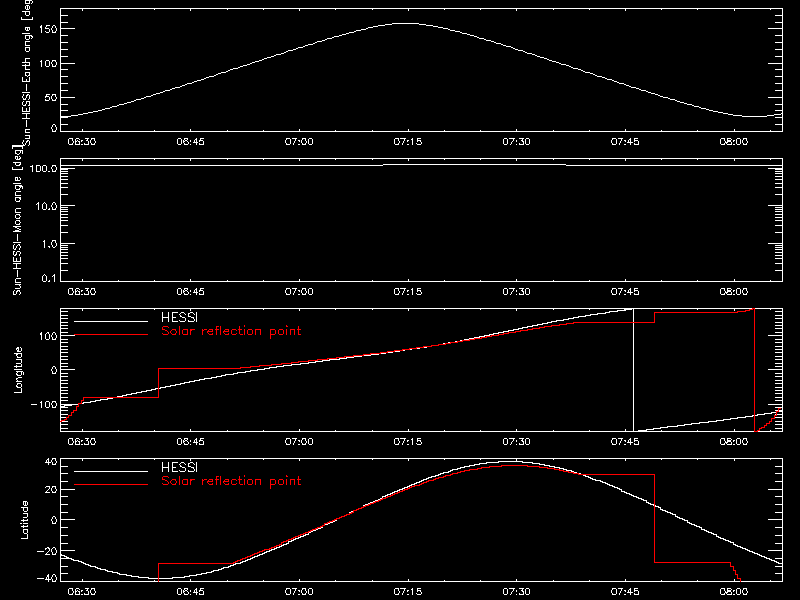800x600 pixels.
Task: Click the 07:45 time label under Moon angle plot
Action: coord(625,291)
